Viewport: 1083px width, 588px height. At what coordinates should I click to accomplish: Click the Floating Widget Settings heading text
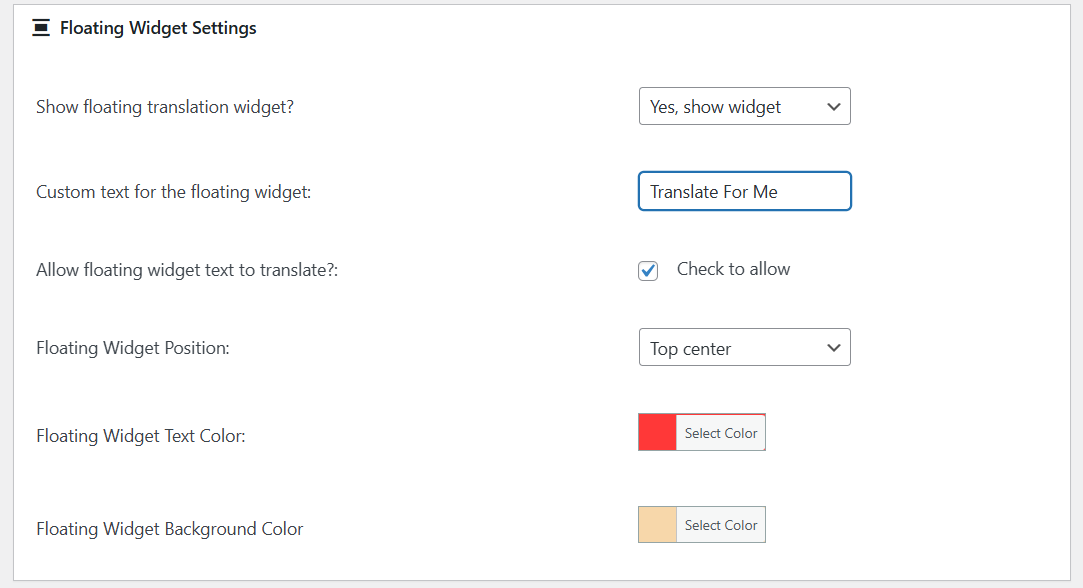[x=158, y=28]
